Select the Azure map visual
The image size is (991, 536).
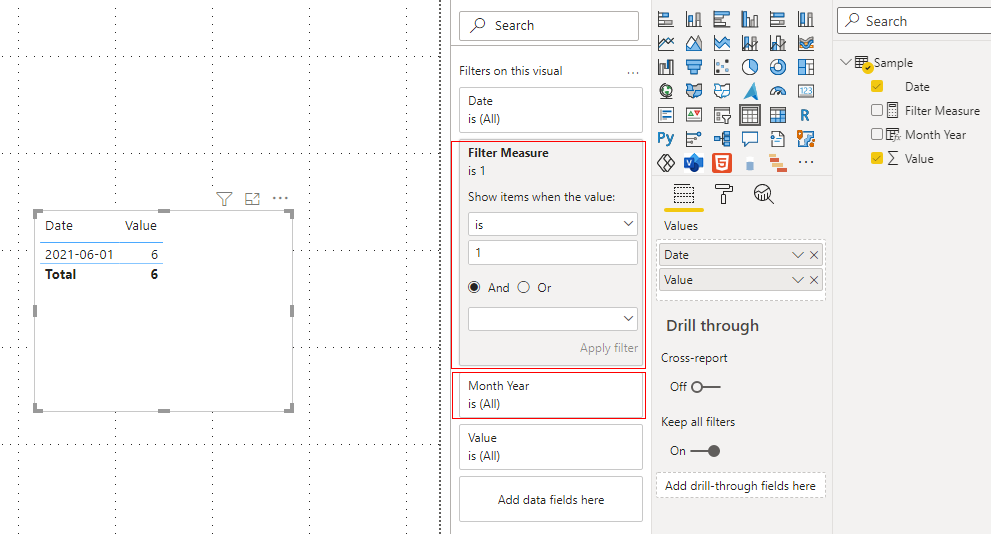[x=750, y=91]
